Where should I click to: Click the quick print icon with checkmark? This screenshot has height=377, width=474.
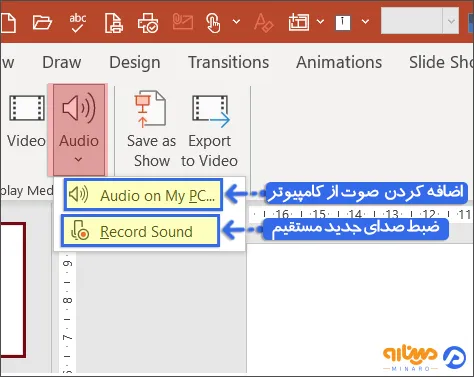148,23
